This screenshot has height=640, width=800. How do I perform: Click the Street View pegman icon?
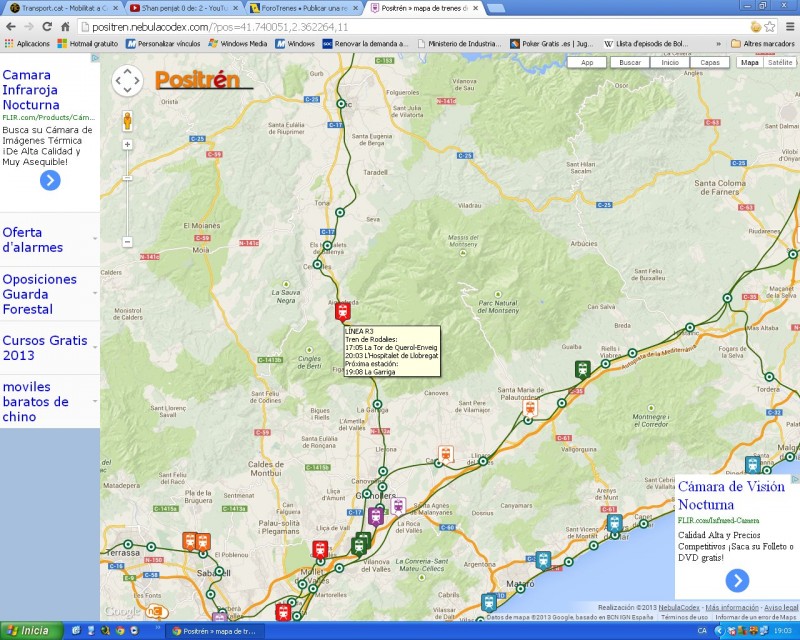pyautogui.click(x=127, y=122)
